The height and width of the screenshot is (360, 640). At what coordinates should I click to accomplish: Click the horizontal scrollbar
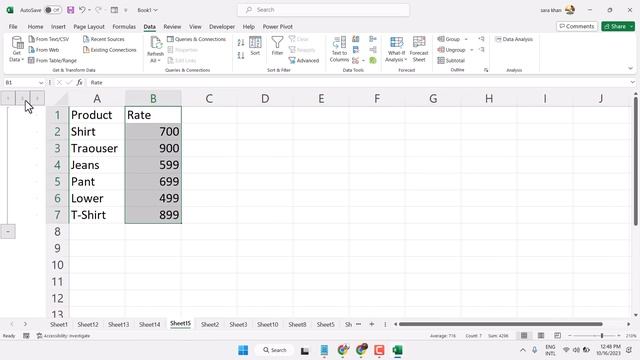pos(500,324)
